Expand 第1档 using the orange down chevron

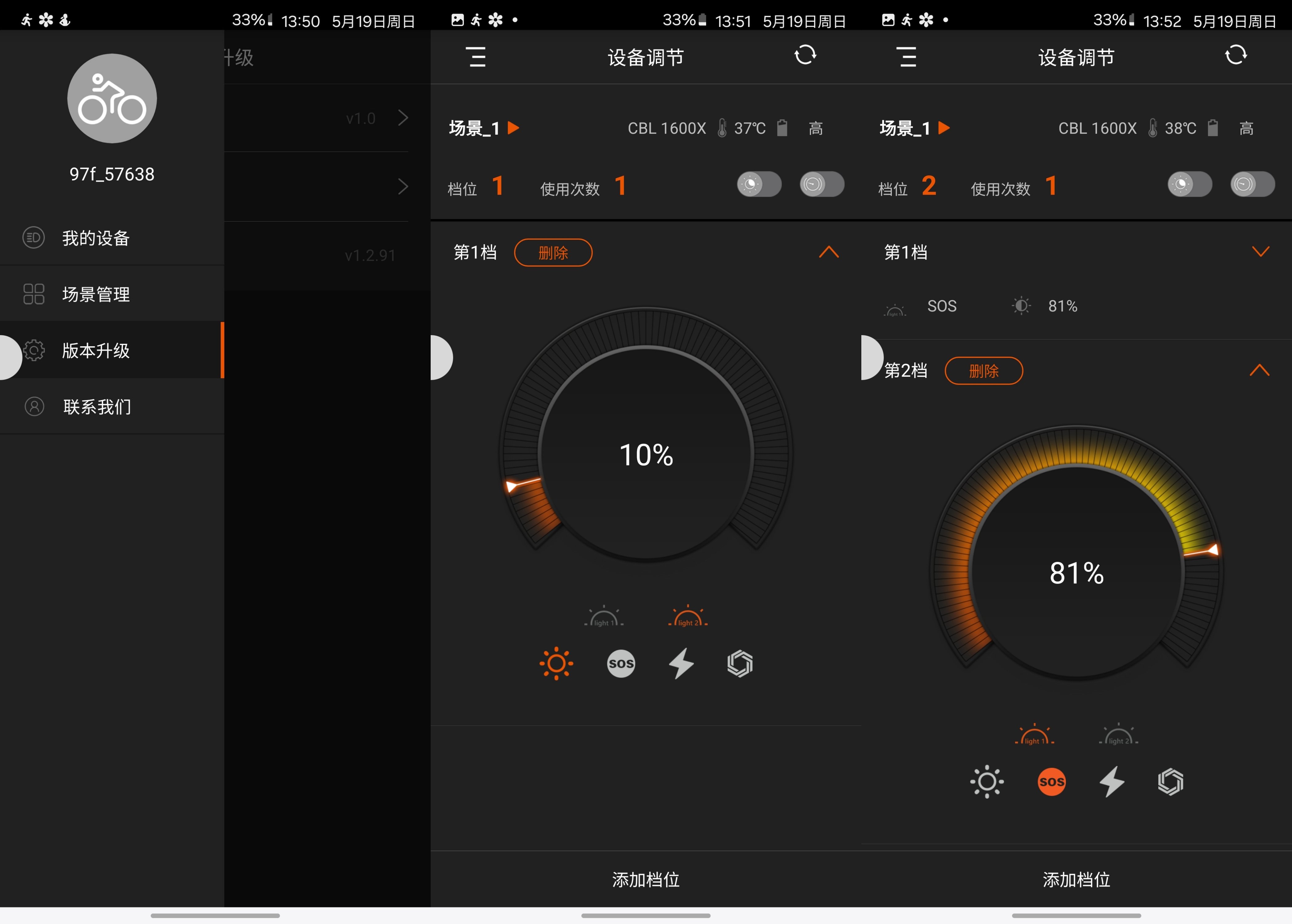(x=1261, y=252)
